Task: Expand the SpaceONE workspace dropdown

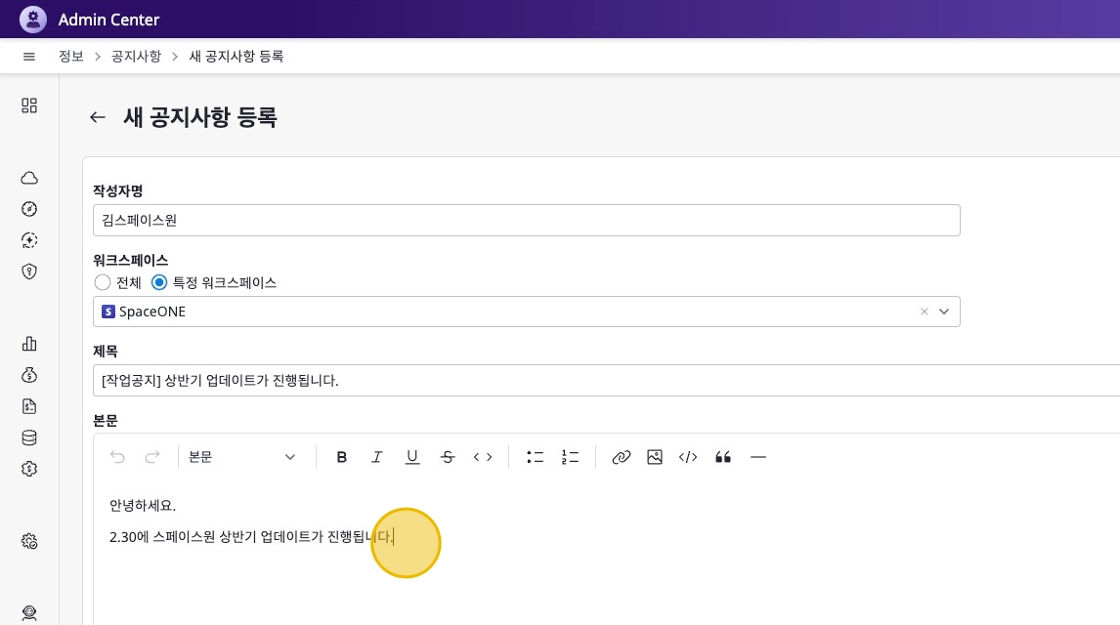Action: click(943, 312)
